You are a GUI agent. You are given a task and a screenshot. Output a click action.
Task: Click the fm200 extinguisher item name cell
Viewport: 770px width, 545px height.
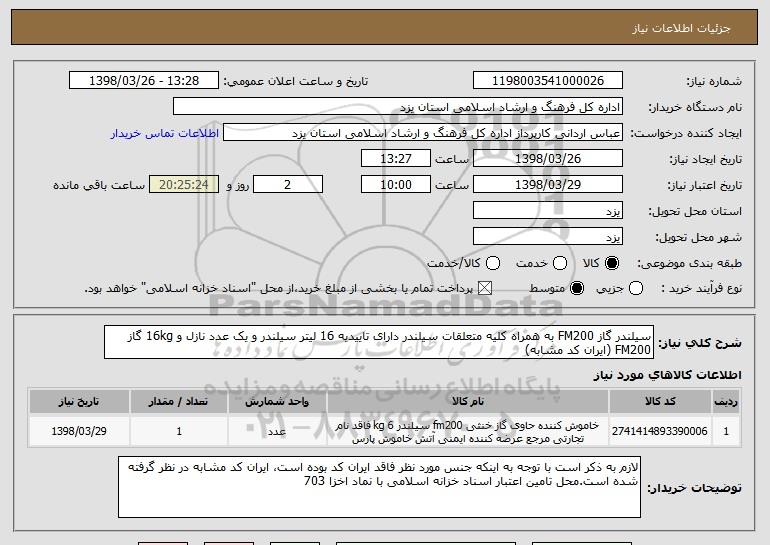[x=468, y=432]
